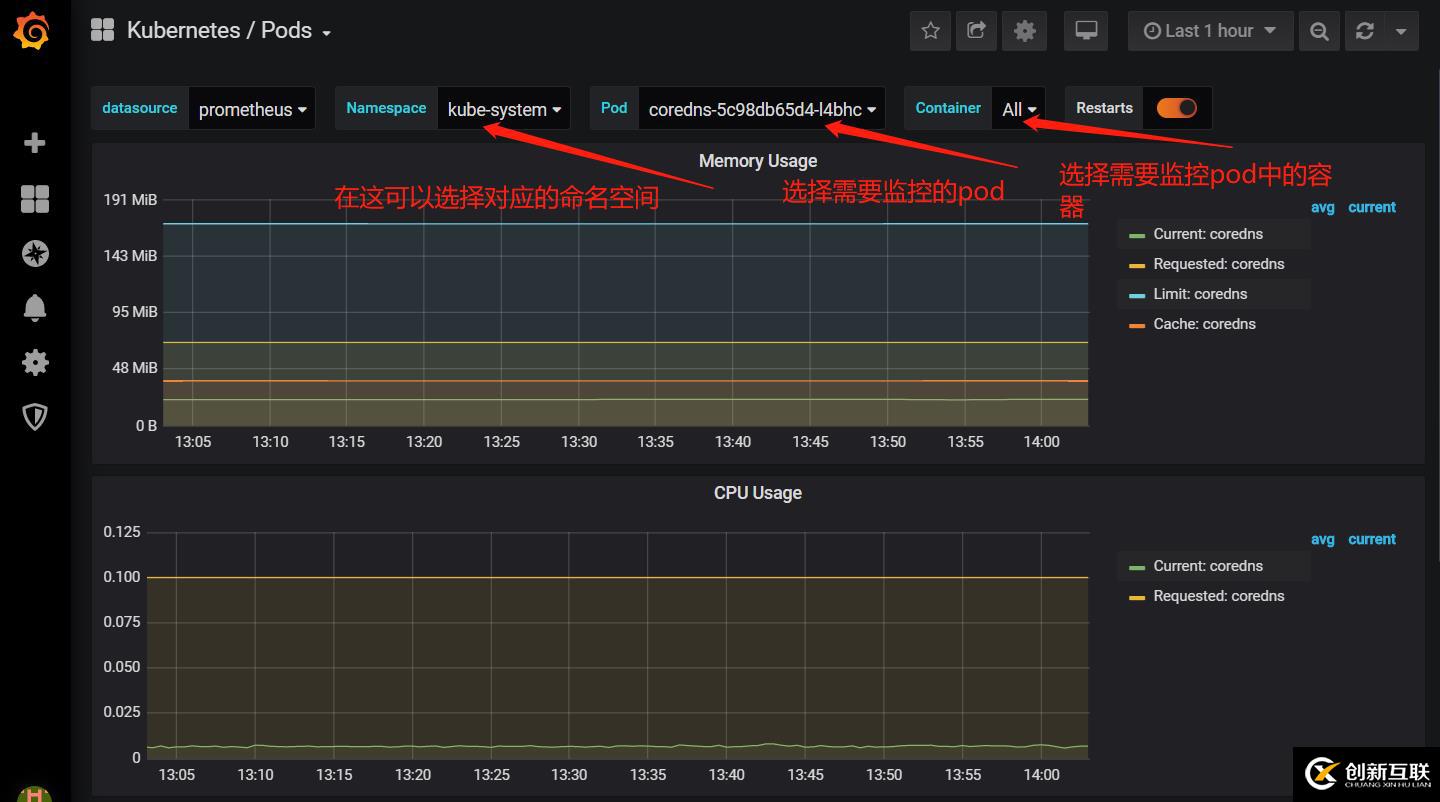Open Server Admin shield icon in sidebar

tap(35, 416)
